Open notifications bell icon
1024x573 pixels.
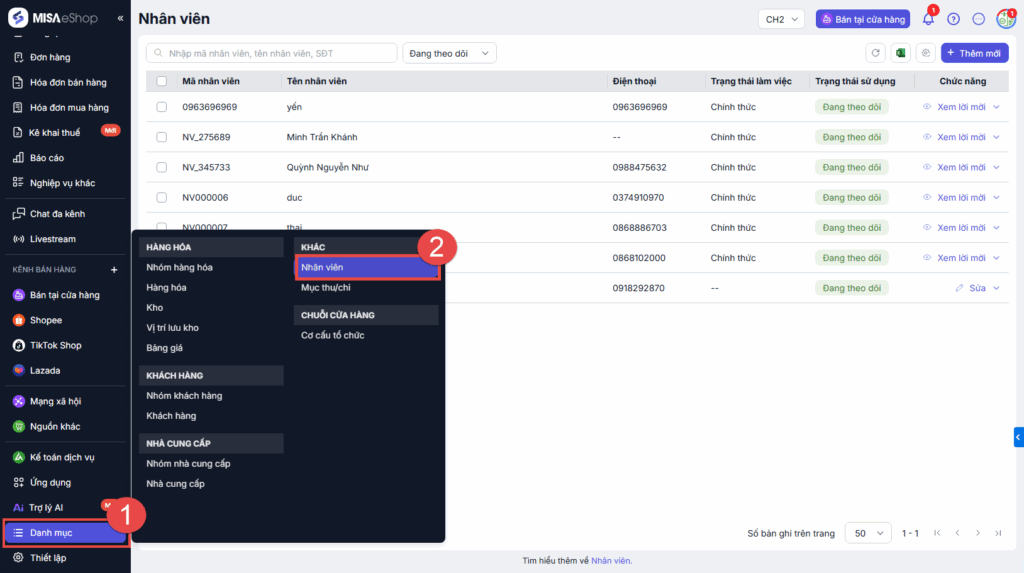coord(928,19)
